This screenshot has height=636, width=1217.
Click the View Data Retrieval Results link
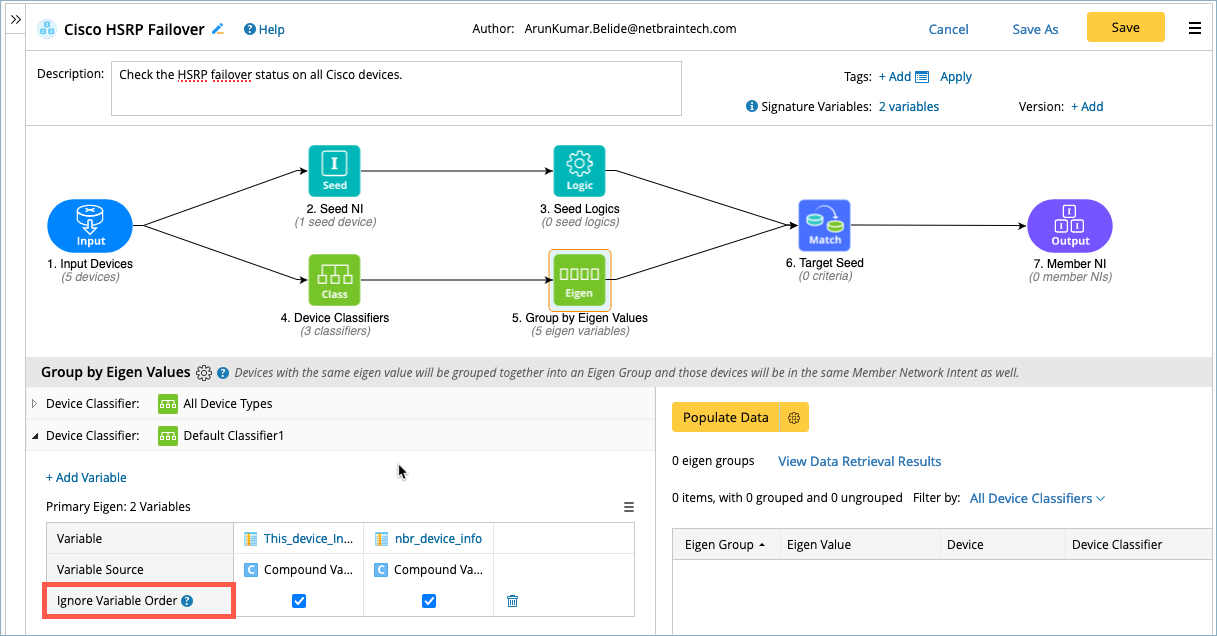(859, 461)
